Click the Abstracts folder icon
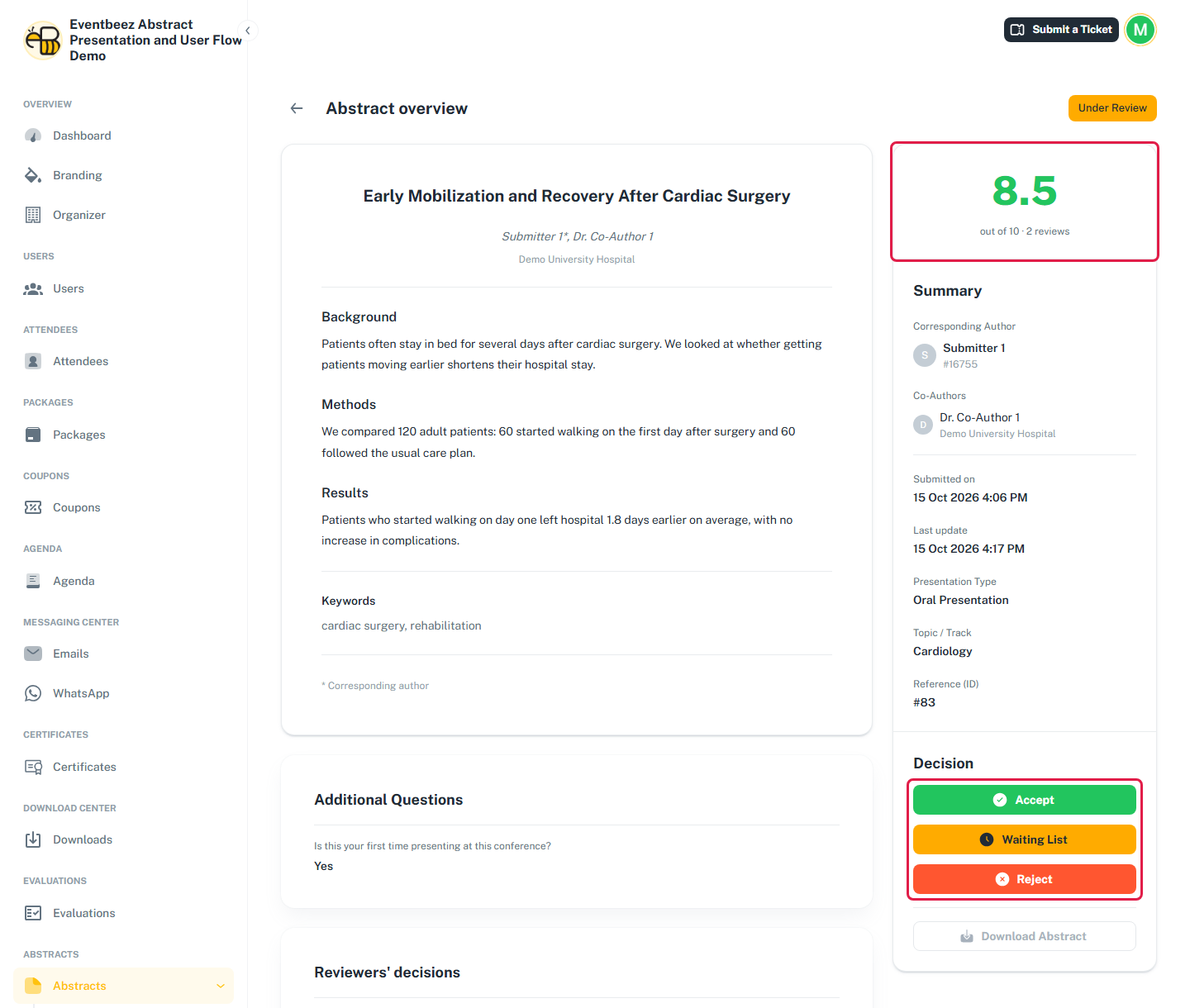 pos(33,986)
